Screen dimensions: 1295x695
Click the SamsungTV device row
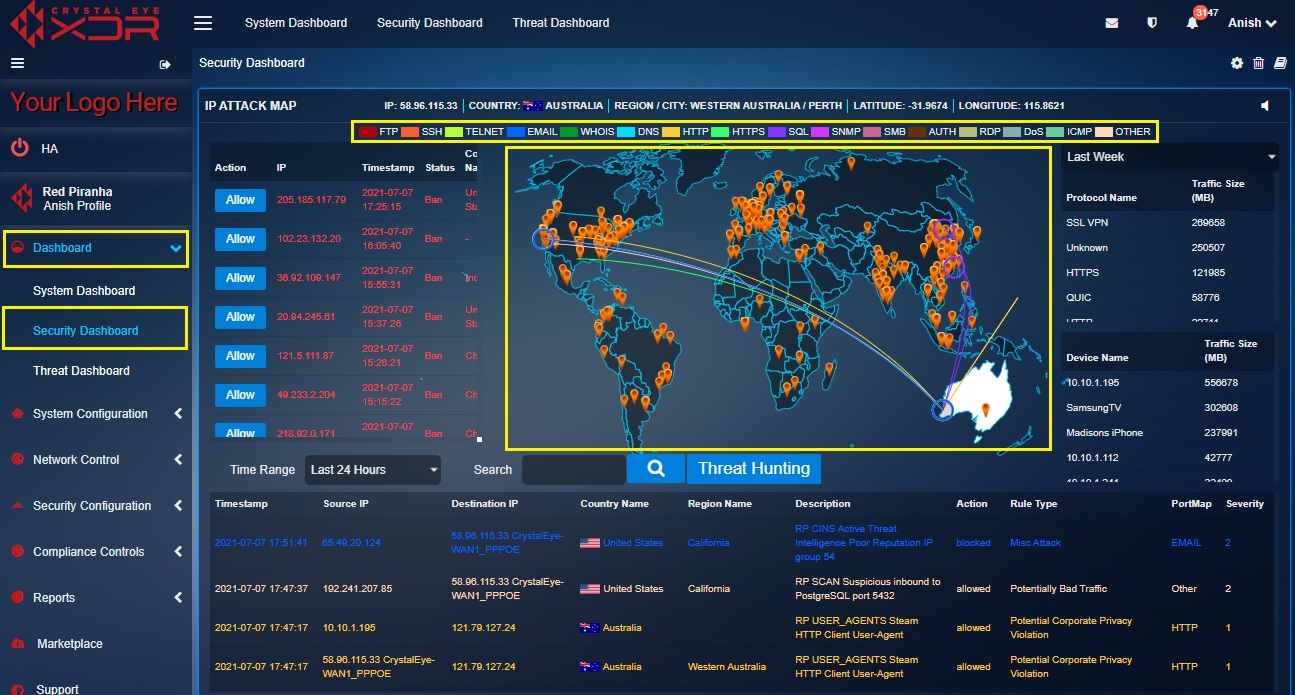pyautogui.click(x=1168, y=408)
